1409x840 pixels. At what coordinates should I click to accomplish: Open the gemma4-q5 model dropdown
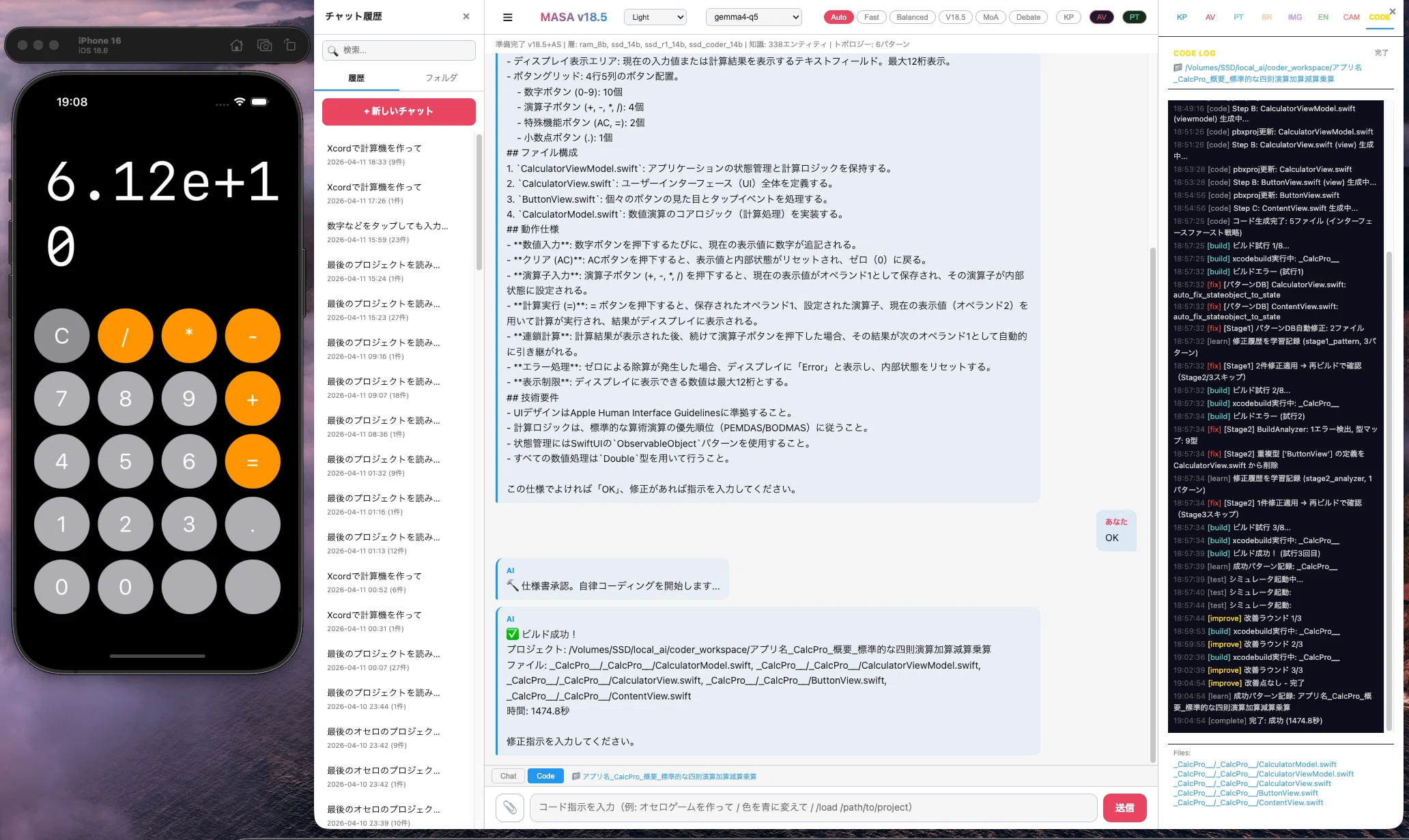754,17
